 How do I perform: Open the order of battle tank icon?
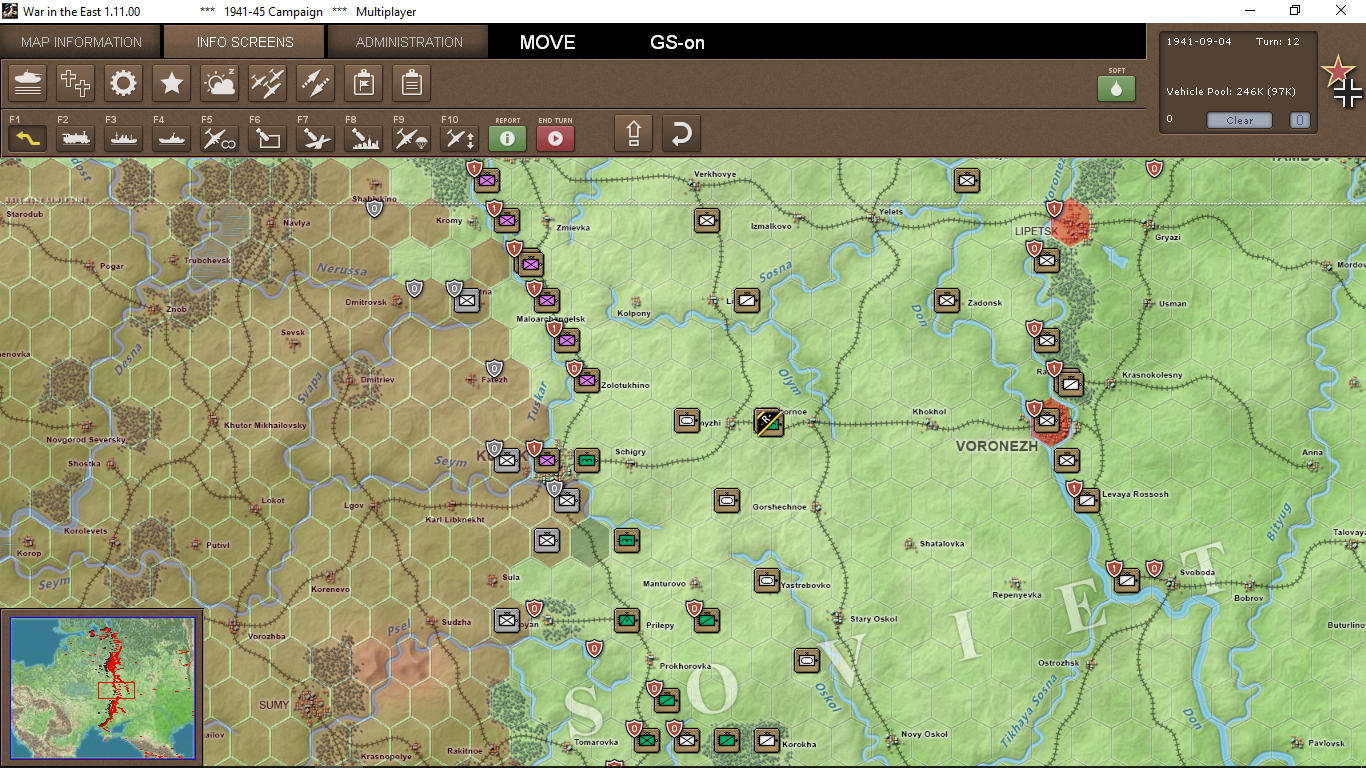[x=27, y=83]
